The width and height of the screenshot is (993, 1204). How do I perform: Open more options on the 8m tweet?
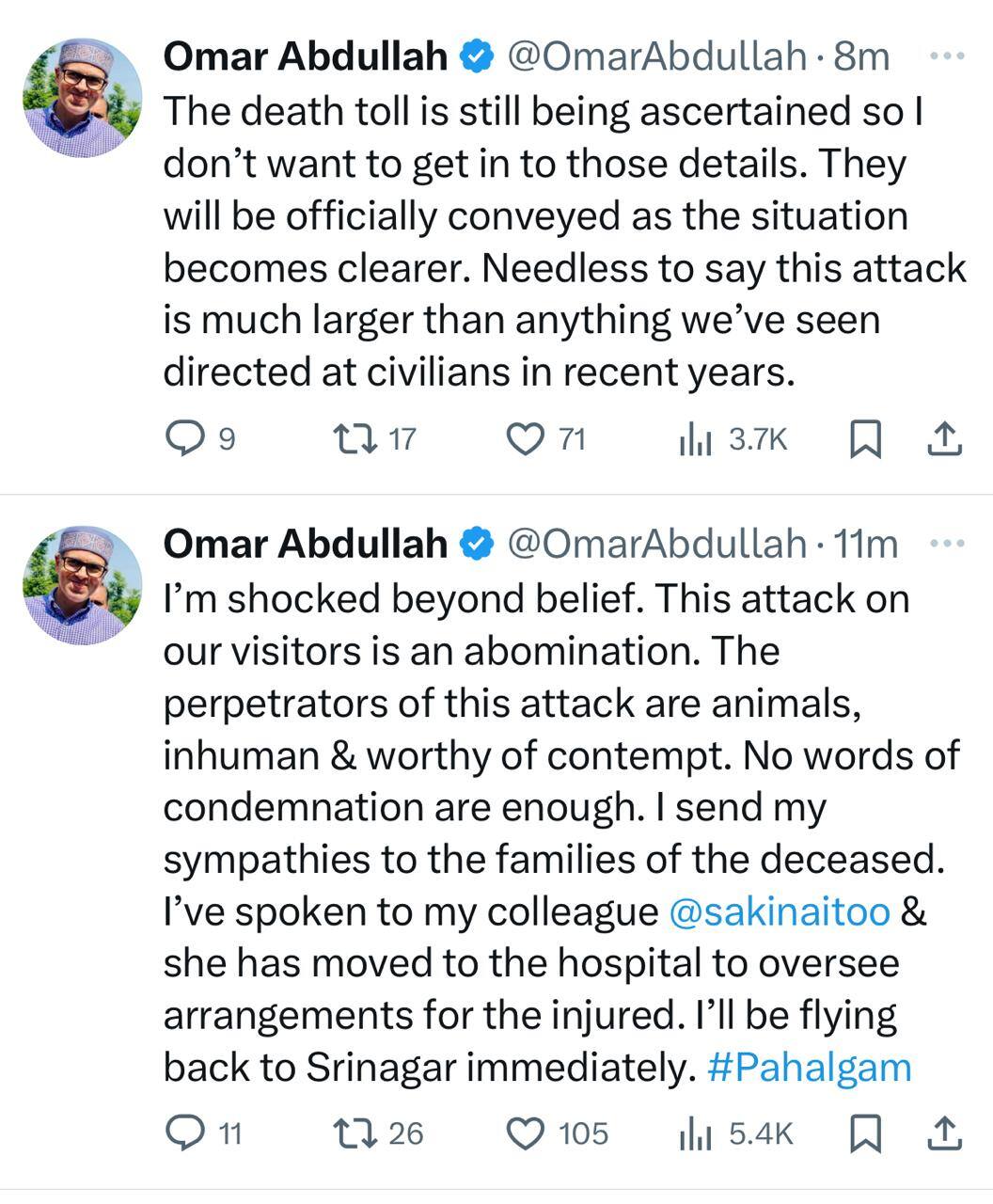pyautogui.click(x=946, y=56)
